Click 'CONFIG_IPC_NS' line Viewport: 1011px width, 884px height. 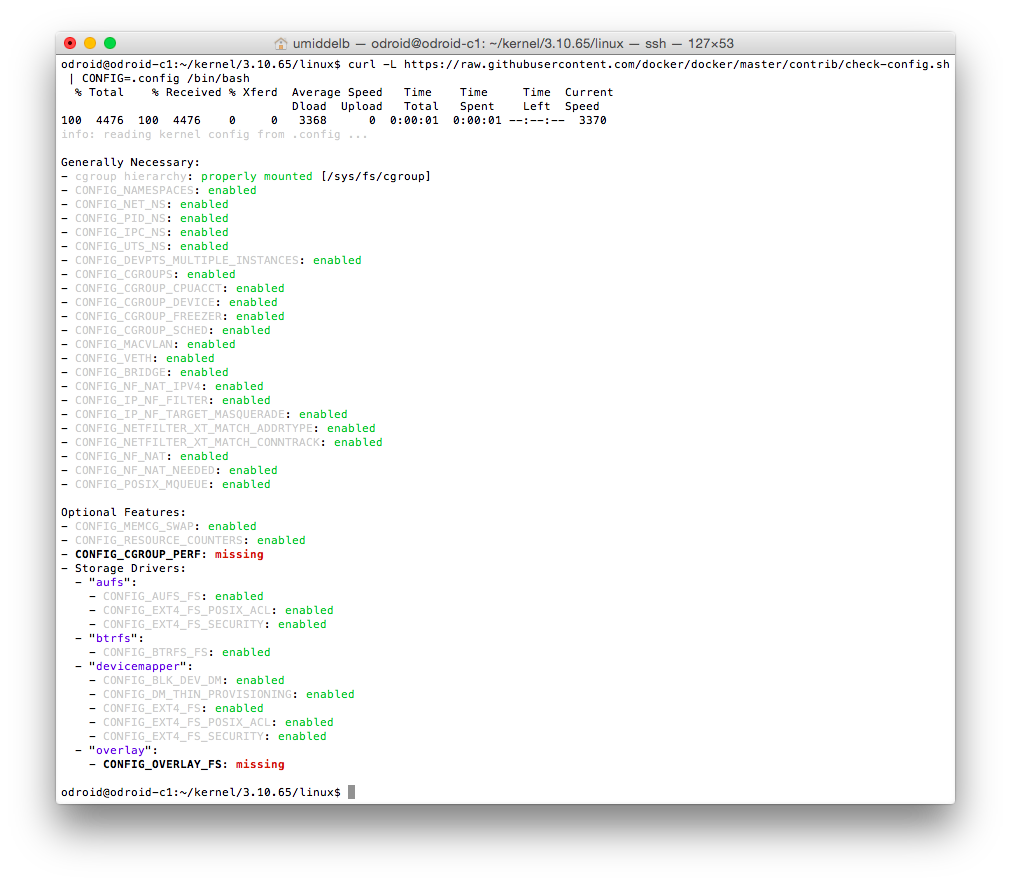(x=145, y=232)
